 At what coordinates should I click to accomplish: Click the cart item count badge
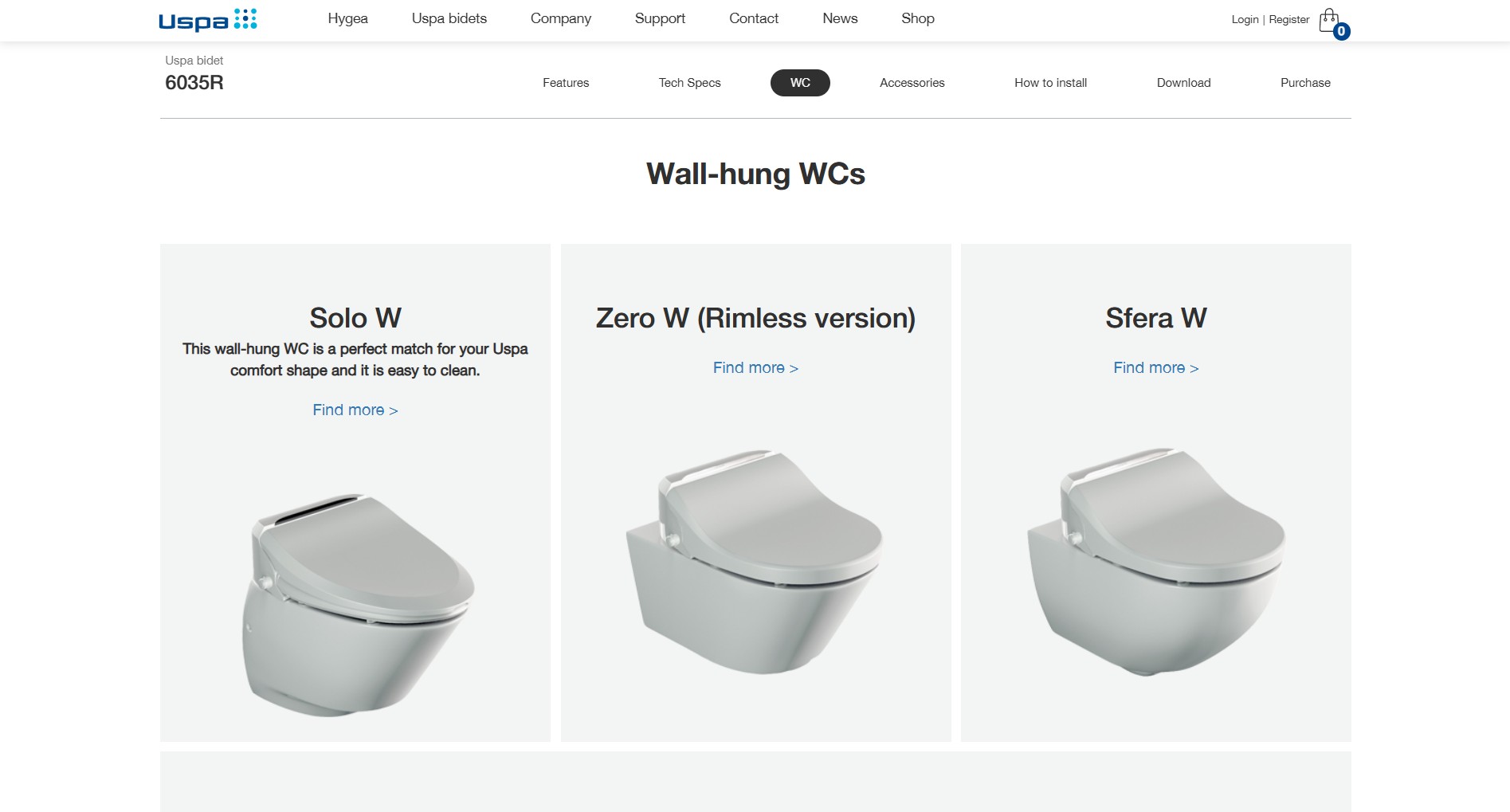coord(1342,31)
